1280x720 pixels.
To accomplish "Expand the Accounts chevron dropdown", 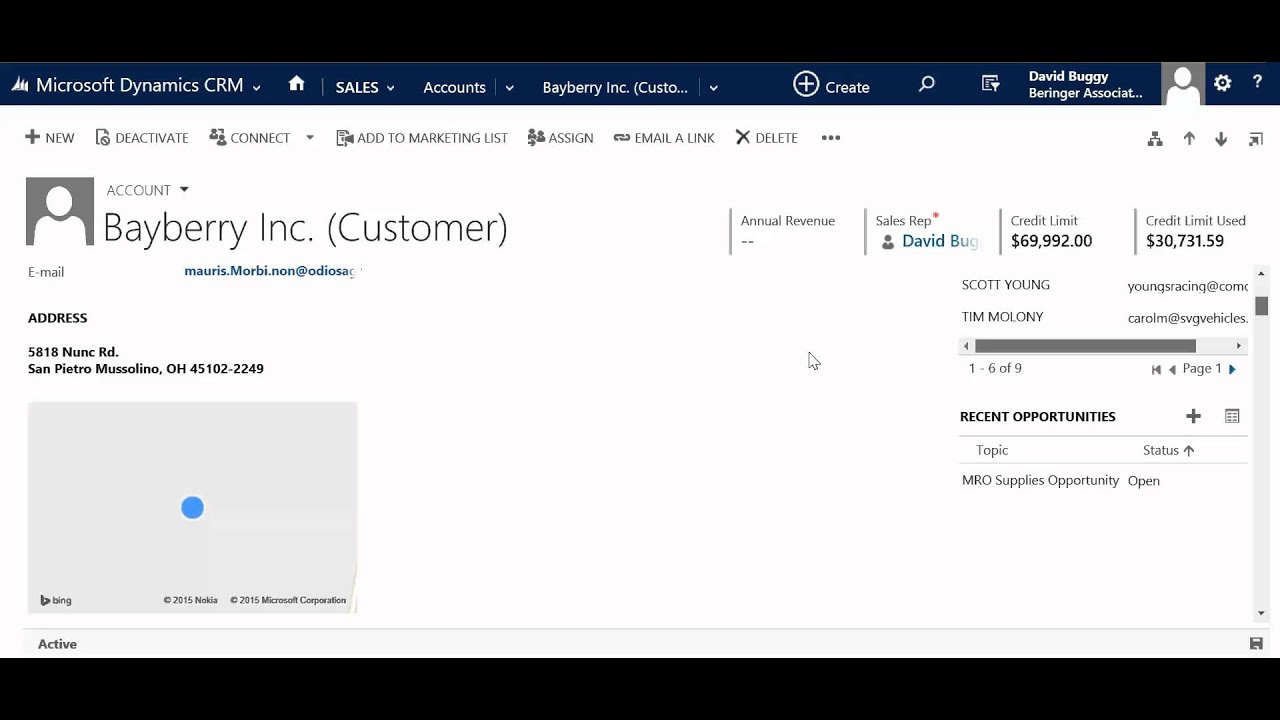I will 509,87.
